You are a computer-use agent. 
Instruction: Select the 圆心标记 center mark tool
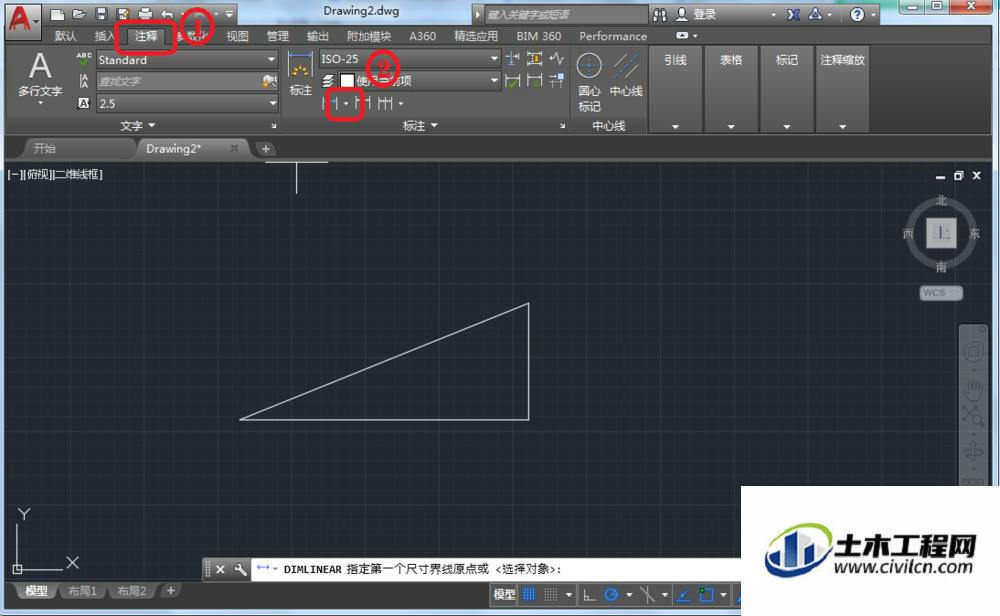point(589,82)
